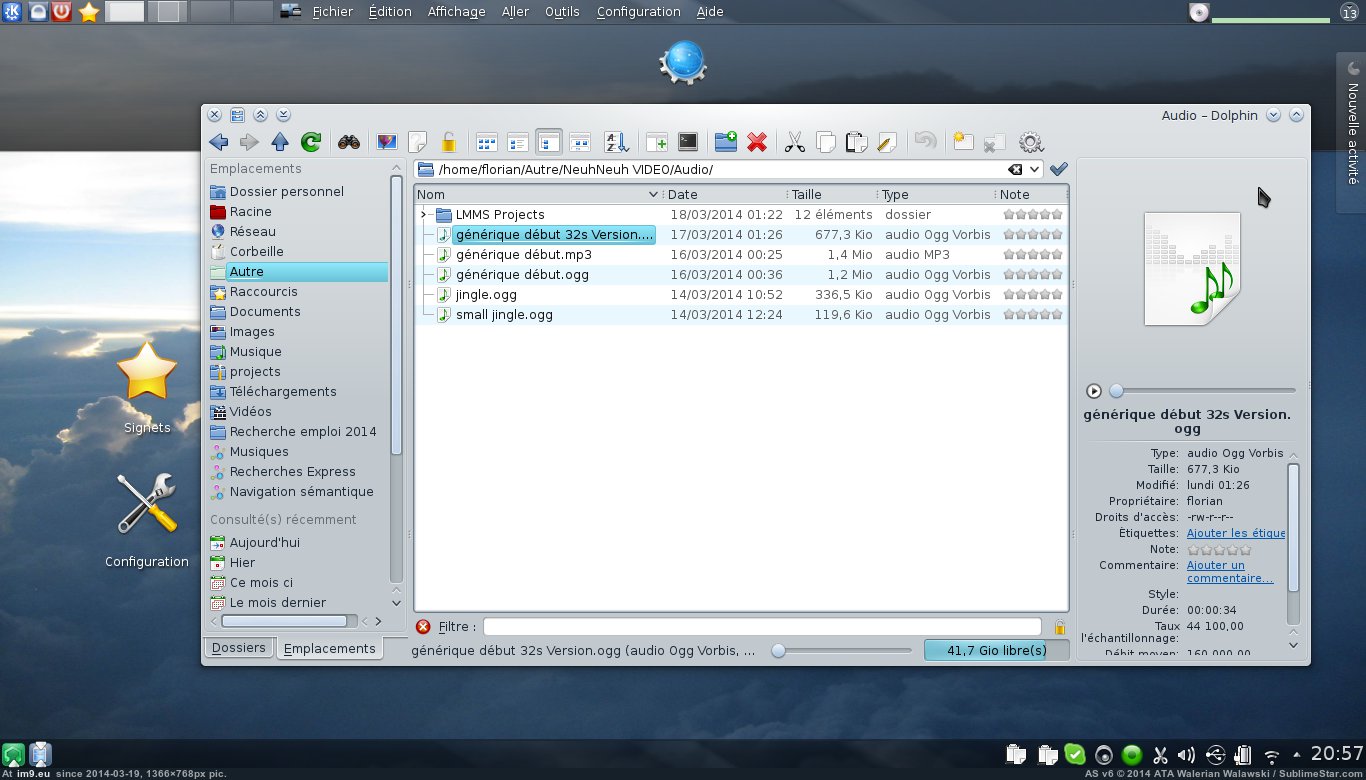Switch to the Dossiers tab
The width and height of the screenshot is (1366, 780).
(x=239, y=648)
